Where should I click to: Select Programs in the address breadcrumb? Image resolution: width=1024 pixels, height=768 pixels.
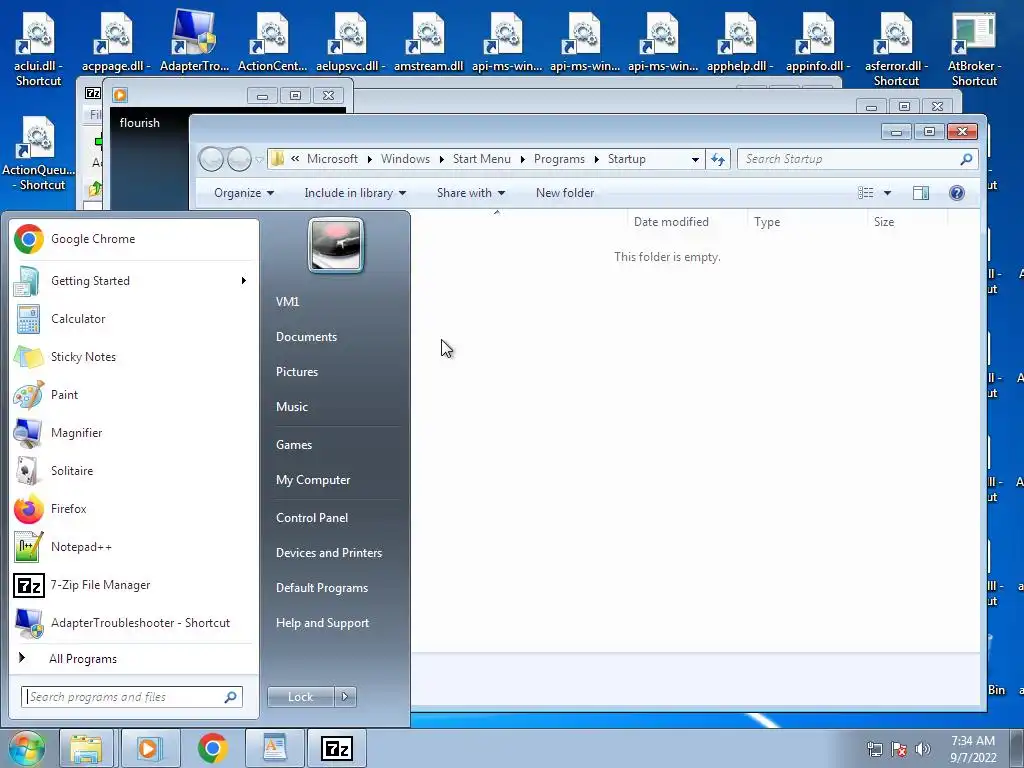(559, 159)
